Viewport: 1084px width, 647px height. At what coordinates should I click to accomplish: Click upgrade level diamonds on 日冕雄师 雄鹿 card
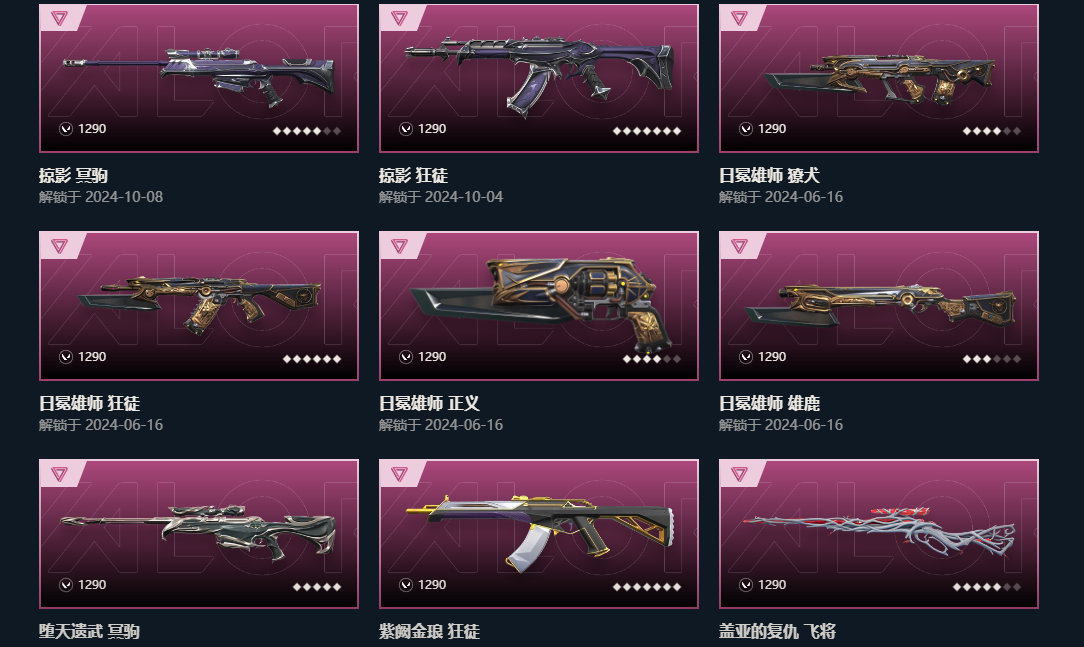(x=991, y=359)
